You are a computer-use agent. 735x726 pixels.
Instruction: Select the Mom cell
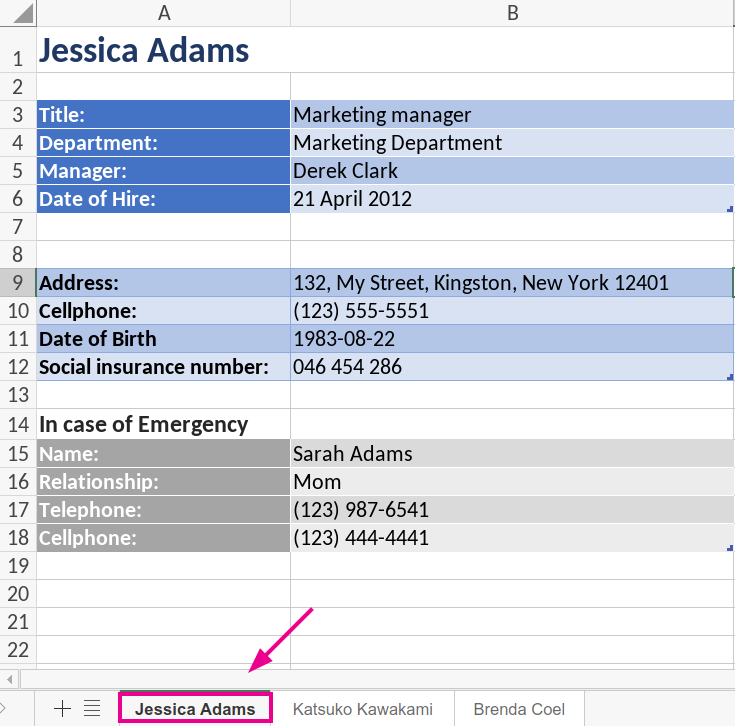[512, 481]
